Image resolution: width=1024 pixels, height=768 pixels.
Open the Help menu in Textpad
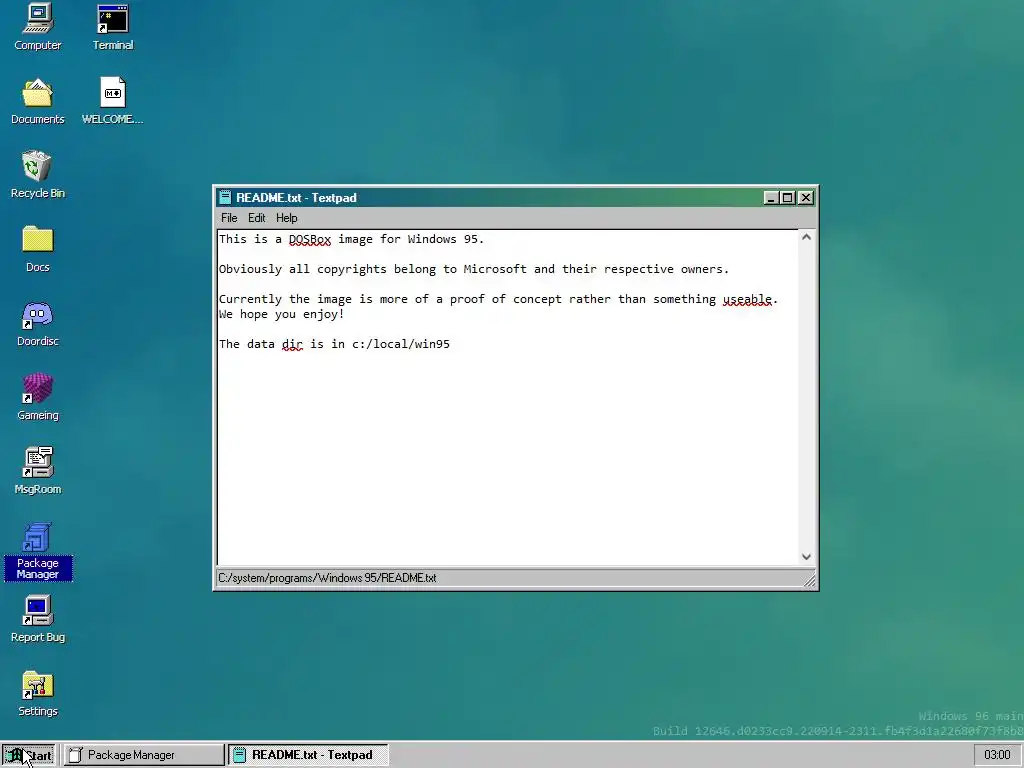click(x=287, y=218)
